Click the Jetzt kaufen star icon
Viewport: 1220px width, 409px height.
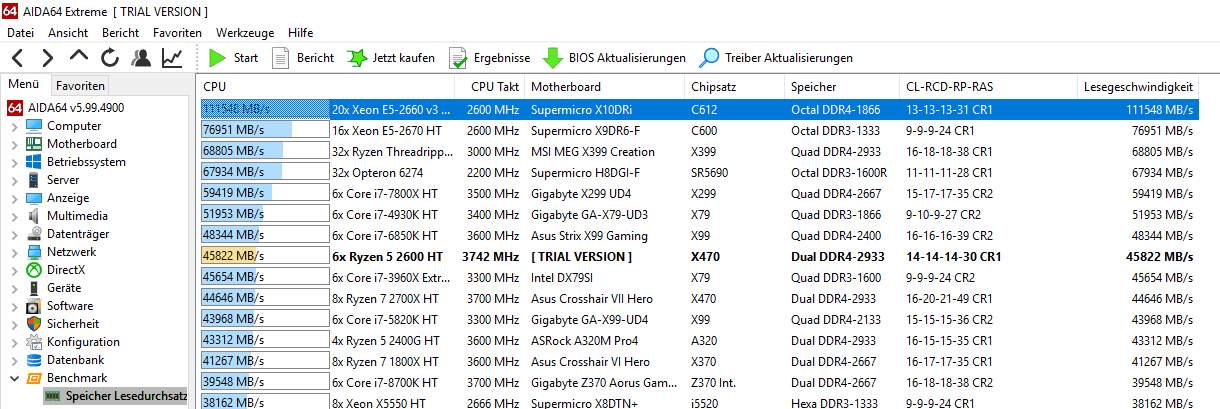pos(357,58)
